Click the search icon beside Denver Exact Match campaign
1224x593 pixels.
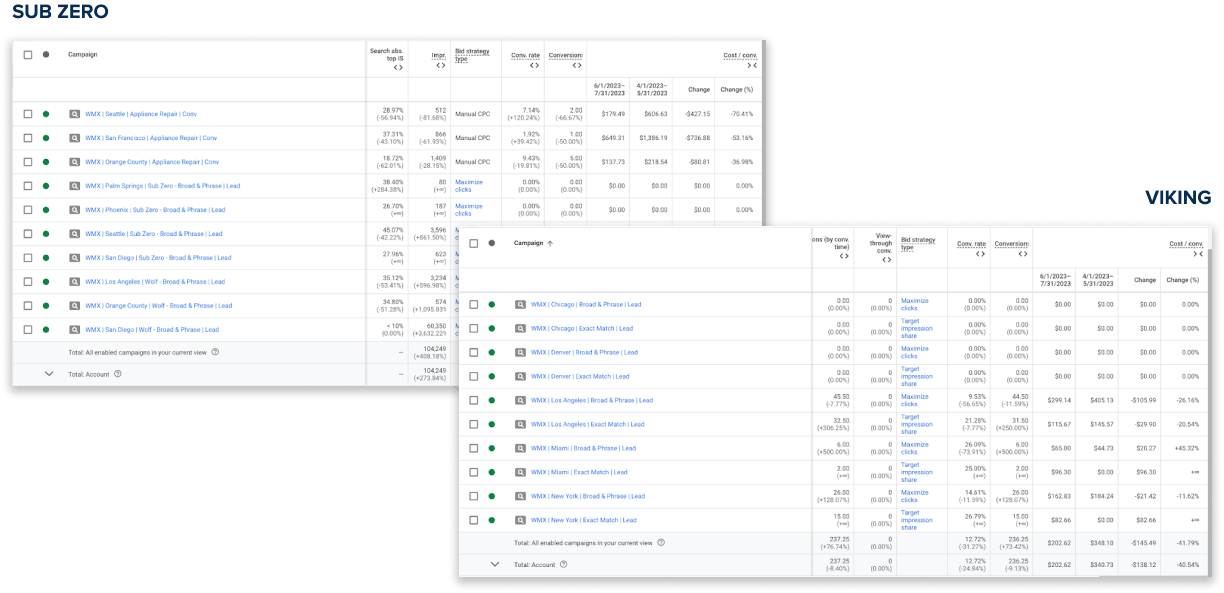520,376
